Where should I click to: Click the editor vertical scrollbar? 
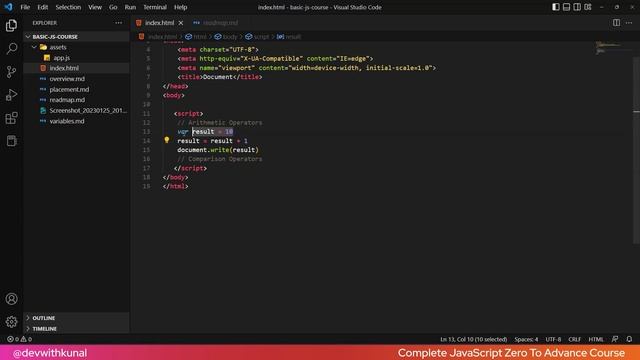coord(636,149)
